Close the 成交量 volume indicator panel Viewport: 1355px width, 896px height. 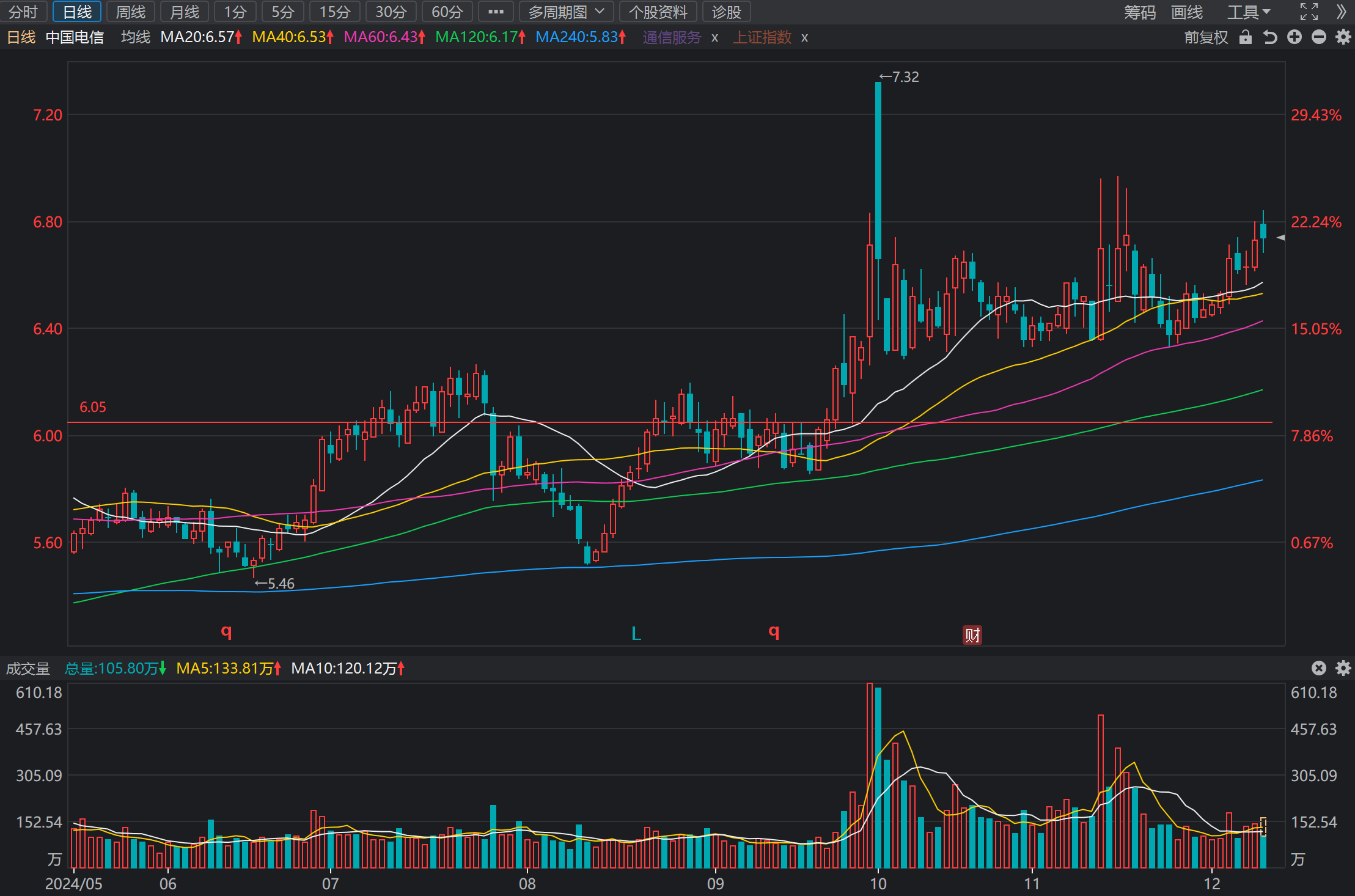1319,668
